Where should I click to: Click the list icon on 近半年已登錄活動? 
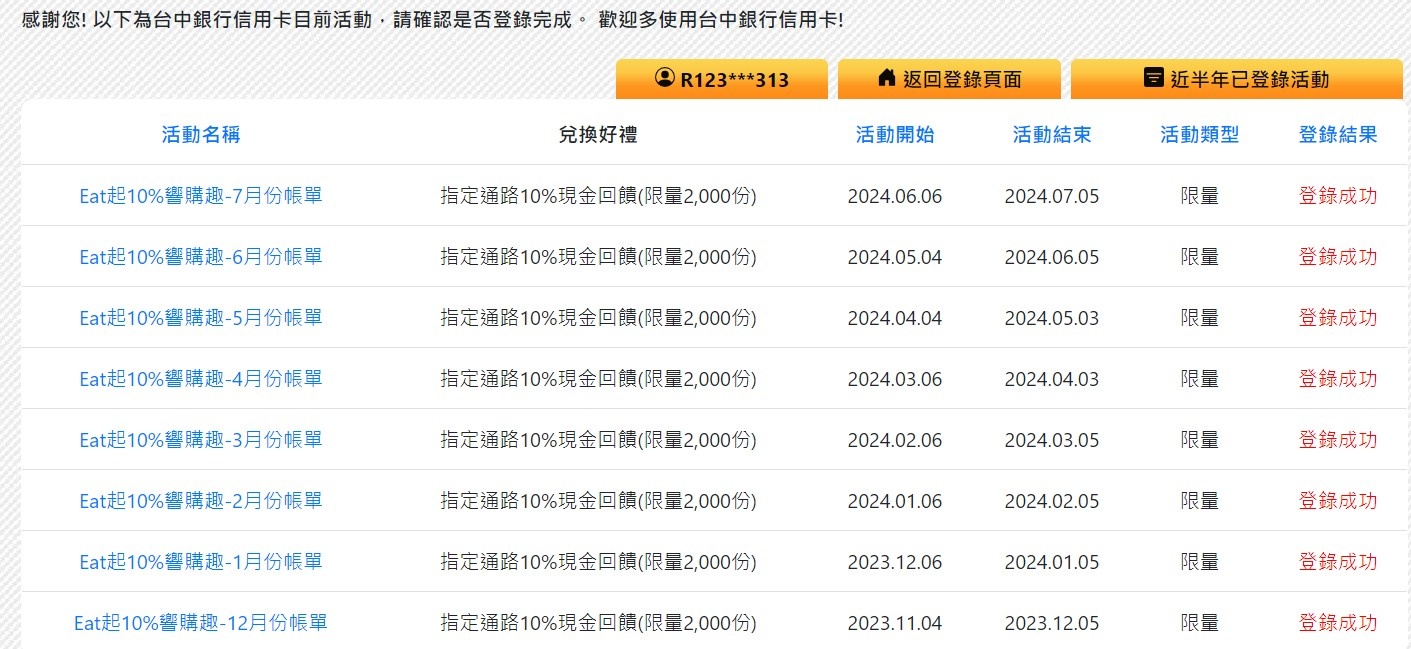coord(1153,78)
